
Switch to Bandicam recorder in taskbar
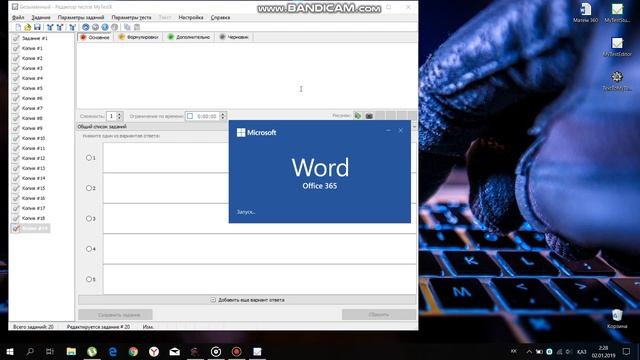click(x=236, y=351)
